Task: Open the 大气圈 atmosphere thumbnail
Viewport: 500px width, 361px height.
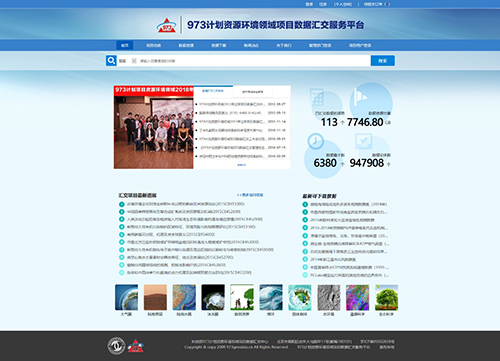Action: [x=126, y=297]
